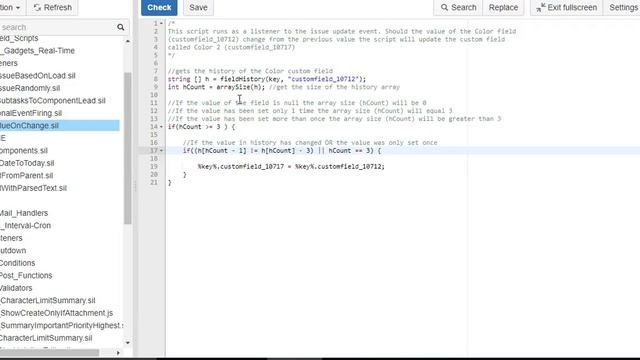Open the Replace tool
640x360 pixels.
tap(503, 7)
